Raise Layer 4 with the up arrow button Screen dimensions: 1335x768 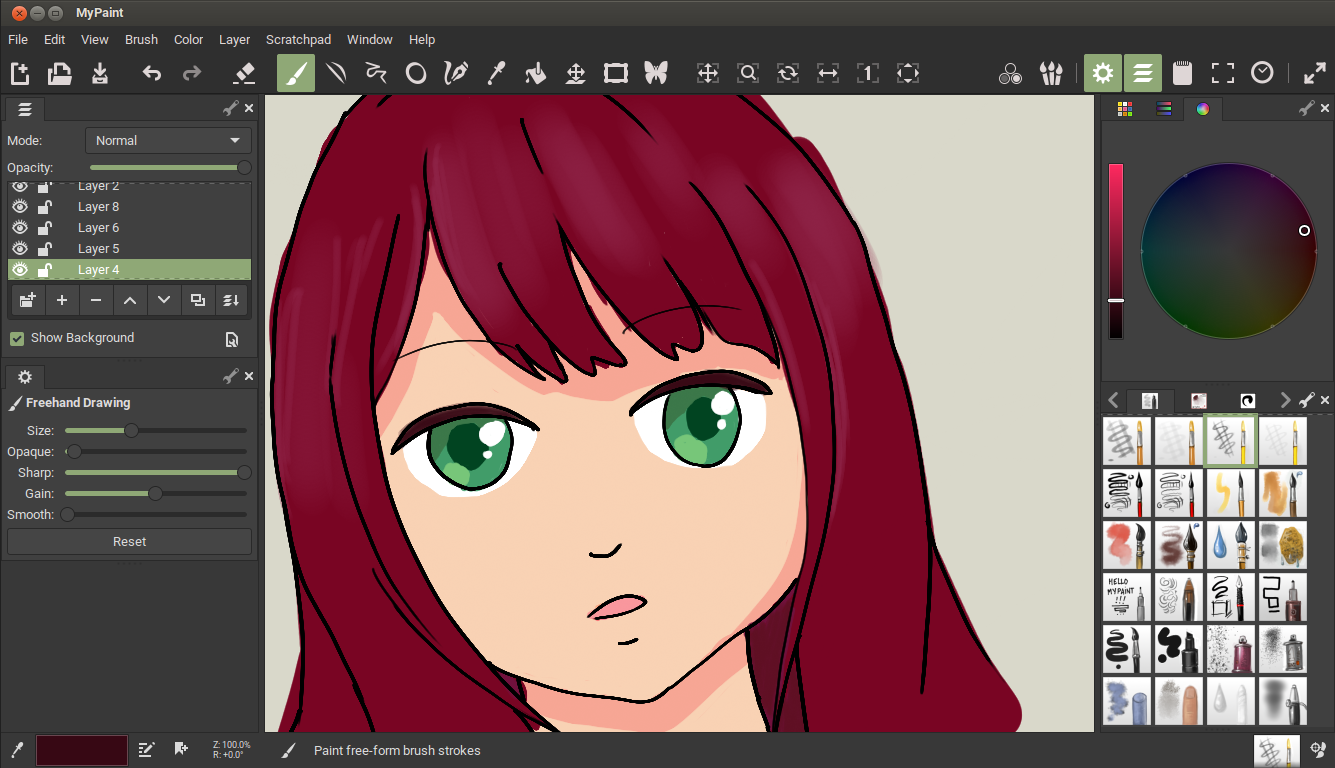130,300
